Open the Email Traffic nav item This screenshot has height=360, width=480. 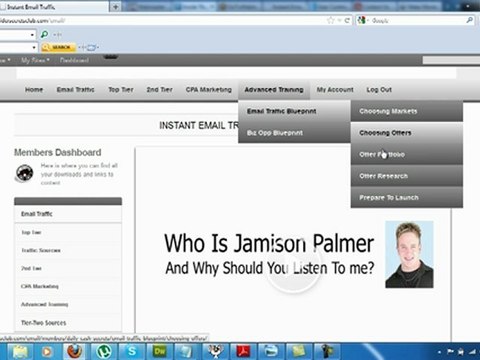76,90
